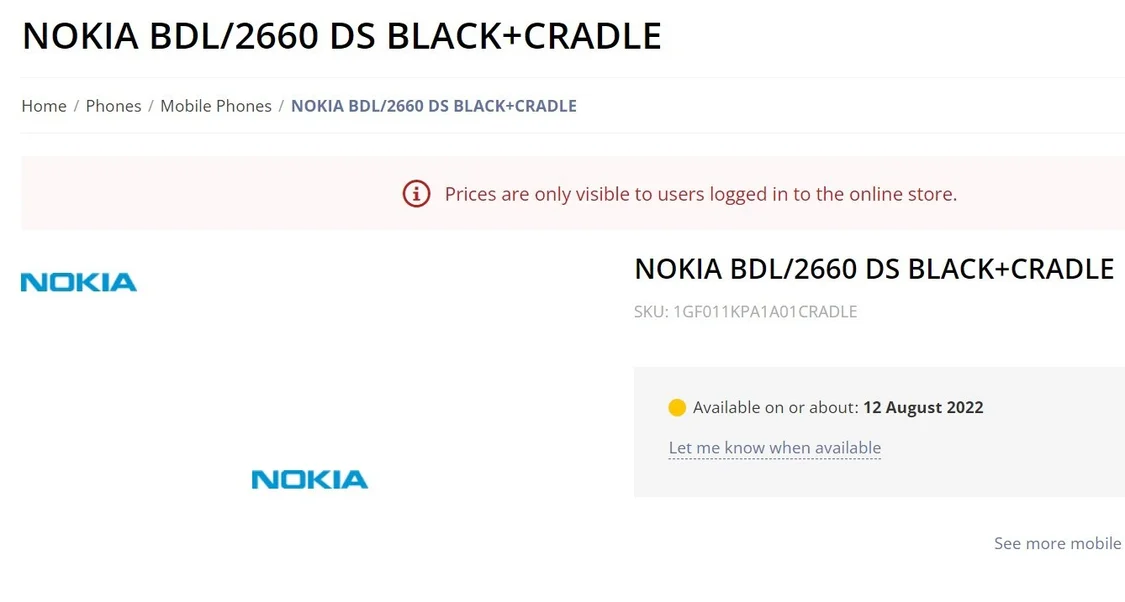
Task: Click the product name heading above SKU
Action: 874,269
